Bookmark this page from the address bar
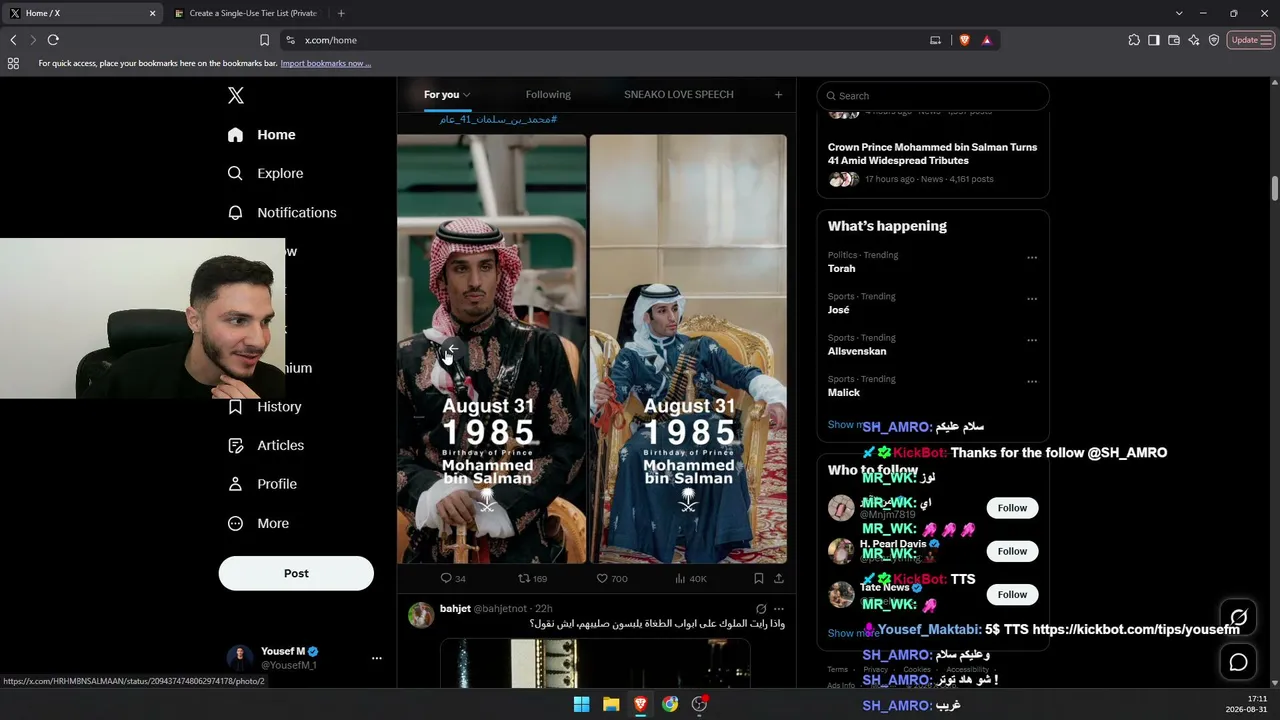 tap(264, 40)
